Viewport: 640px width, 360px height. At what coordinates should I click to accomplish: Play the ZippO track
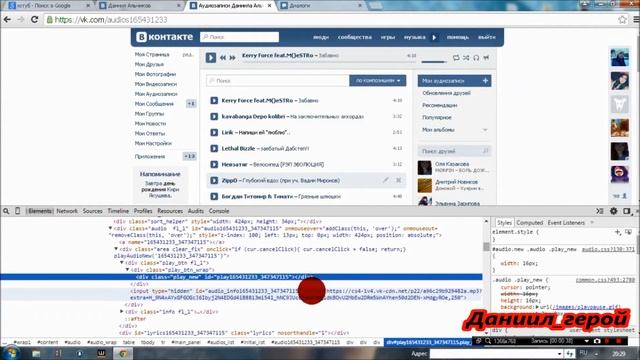click(214, 180)
